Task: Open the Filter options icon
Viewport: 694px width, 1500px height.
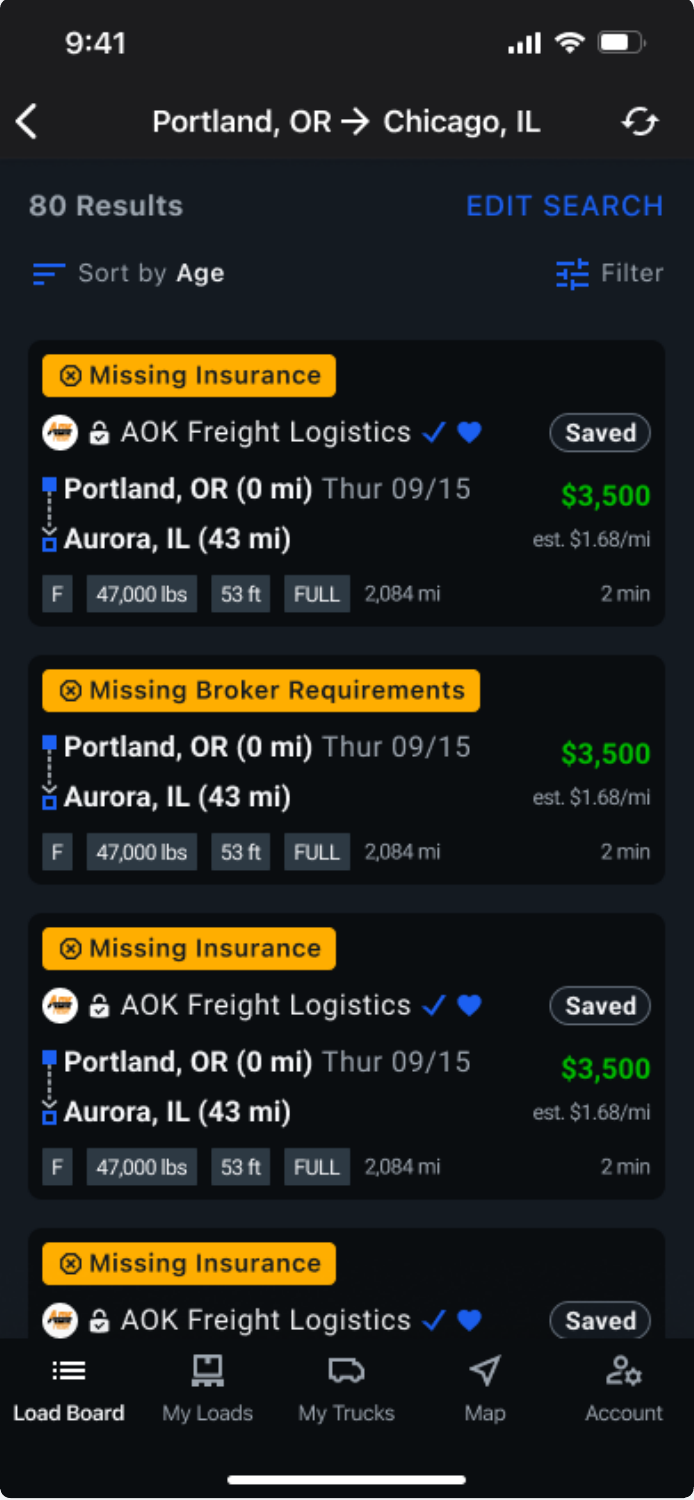Action: coord(573,273)
